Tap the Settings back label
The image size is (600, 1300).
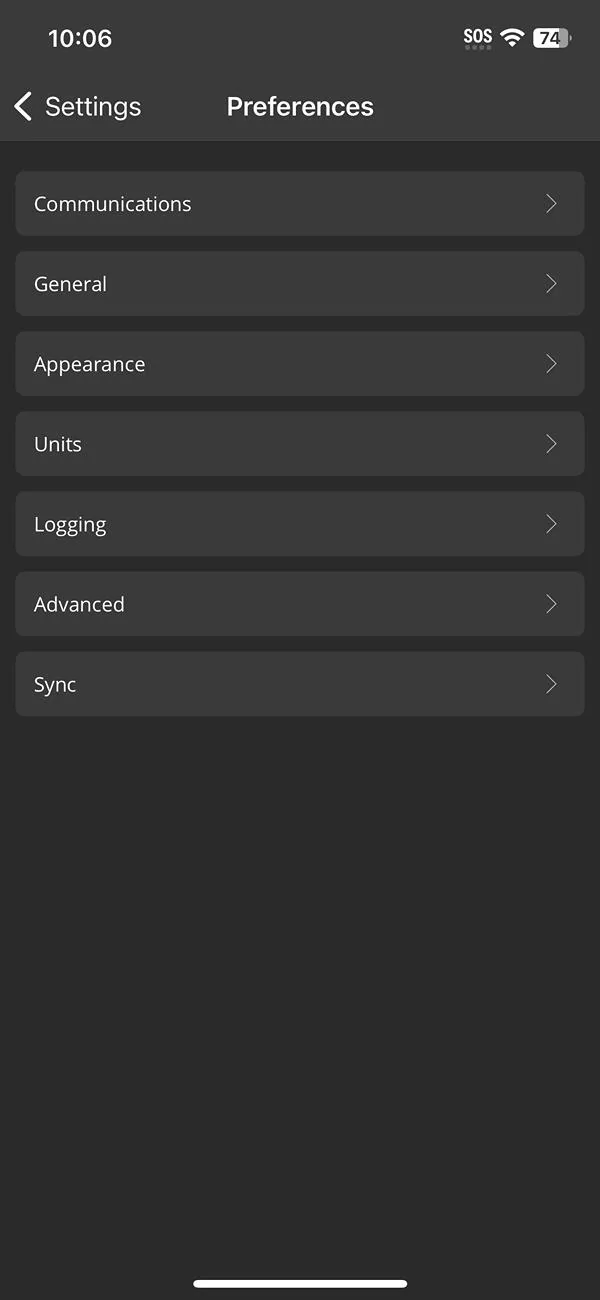click(93, 107)
